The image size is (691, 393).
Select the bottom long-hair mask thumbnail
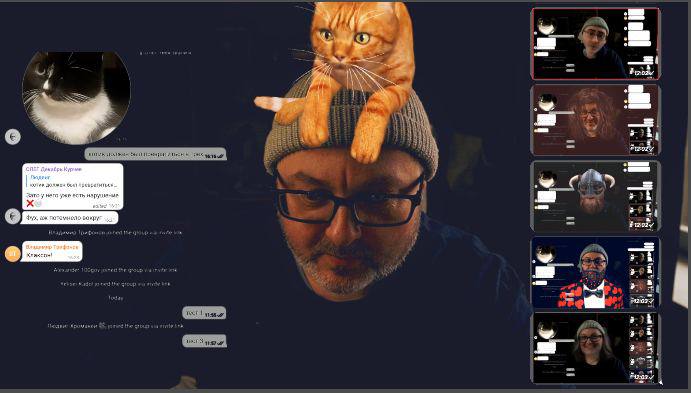(x=595, y=349)
